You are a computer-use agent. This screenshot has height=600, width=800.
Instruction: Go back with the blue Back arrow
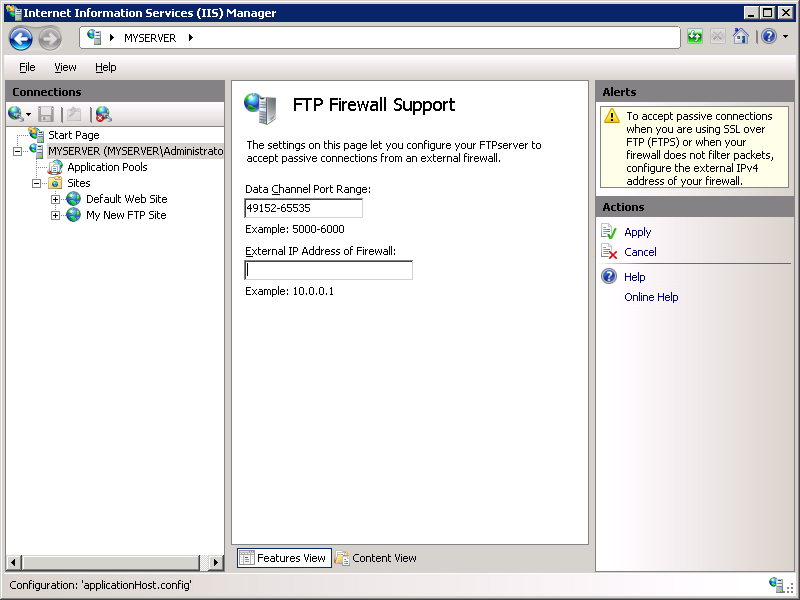pos(21,38)
